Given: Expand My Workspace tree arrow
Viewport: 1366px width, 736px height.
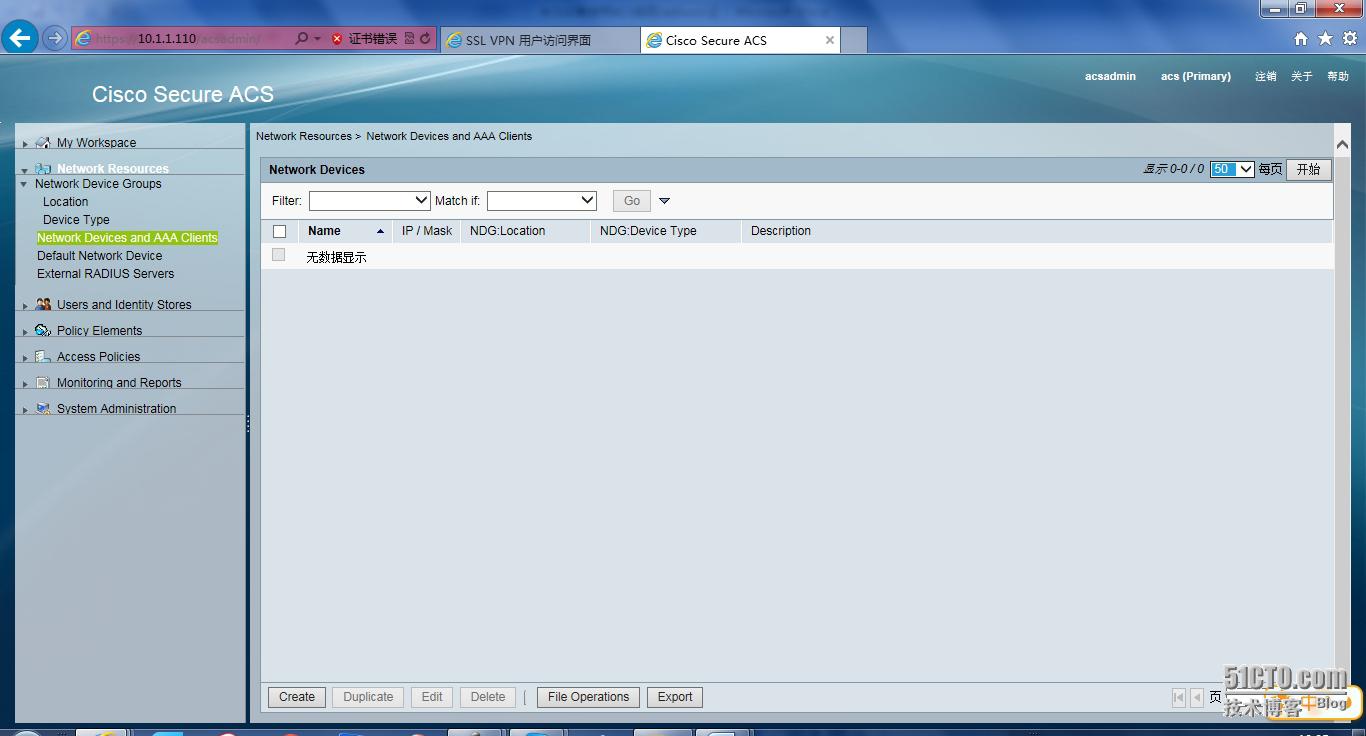Looking at the screenshot, I should (25, 144).
